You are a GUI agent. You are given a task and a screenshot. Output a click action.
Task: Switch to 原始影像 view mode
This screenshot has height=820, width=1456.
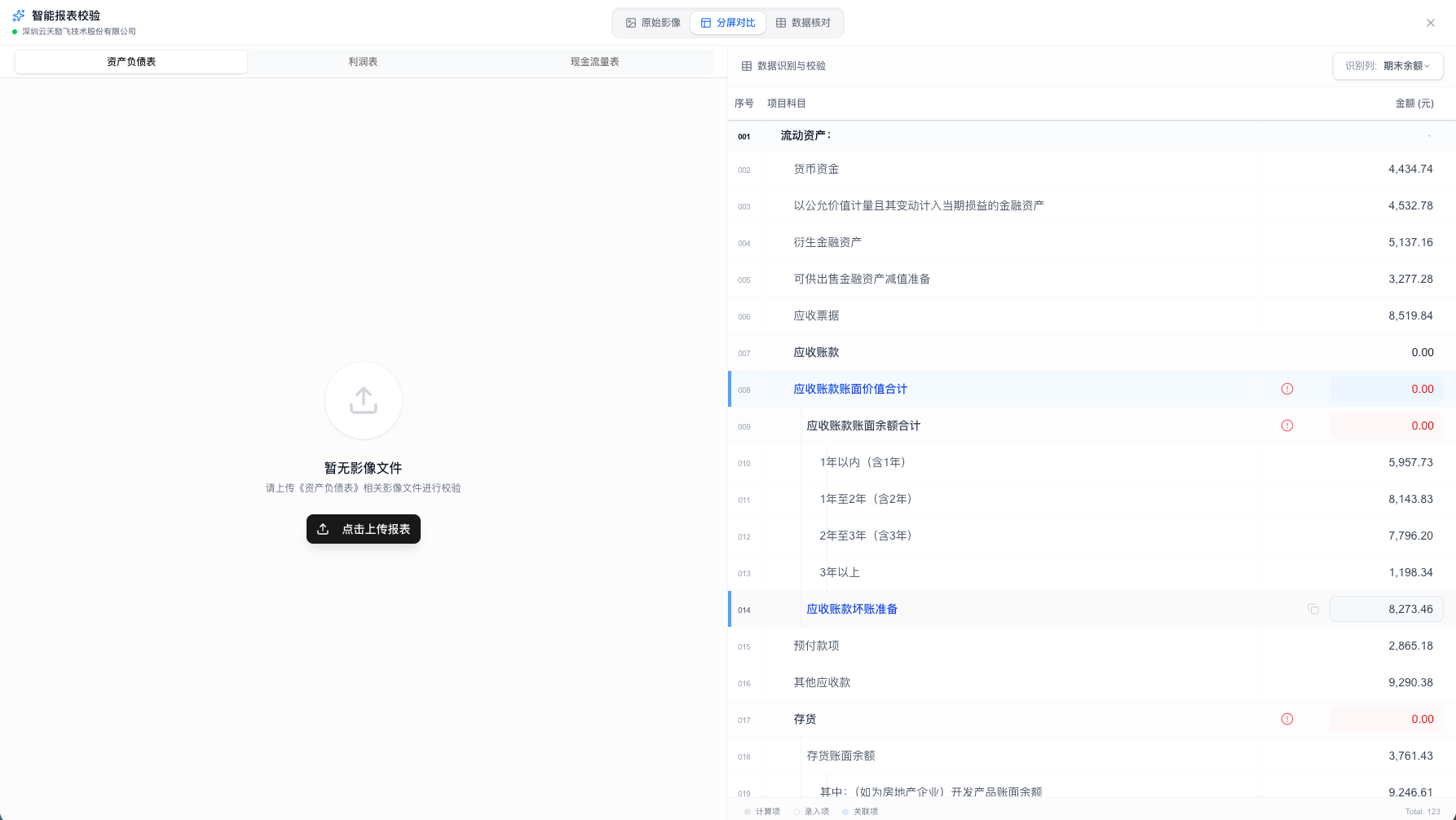653,23
